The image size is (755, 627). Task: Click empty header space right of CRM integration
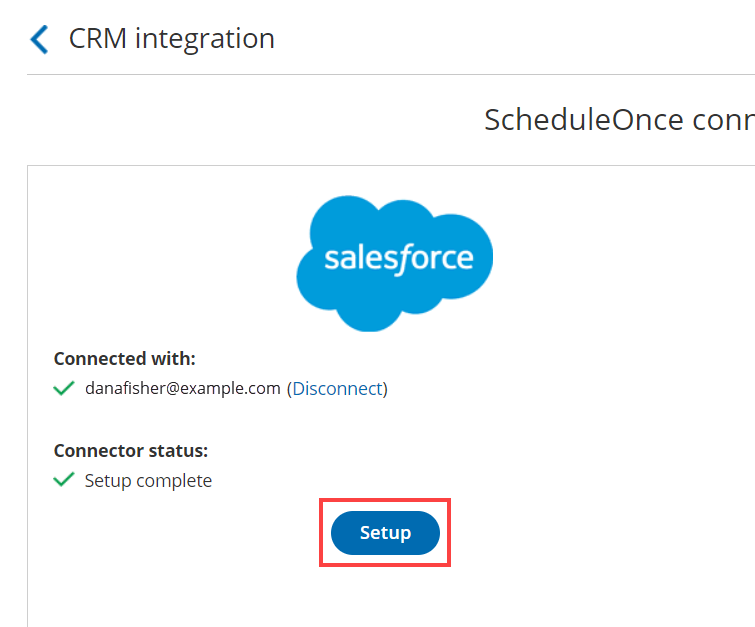coord(520,39)
